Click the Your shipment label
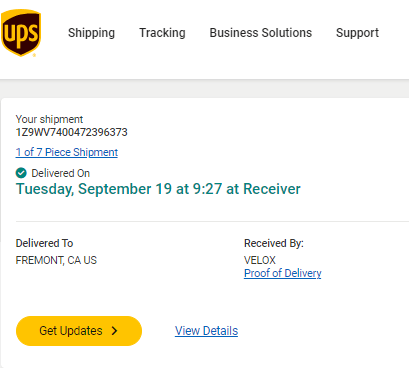 coord(49,119)
